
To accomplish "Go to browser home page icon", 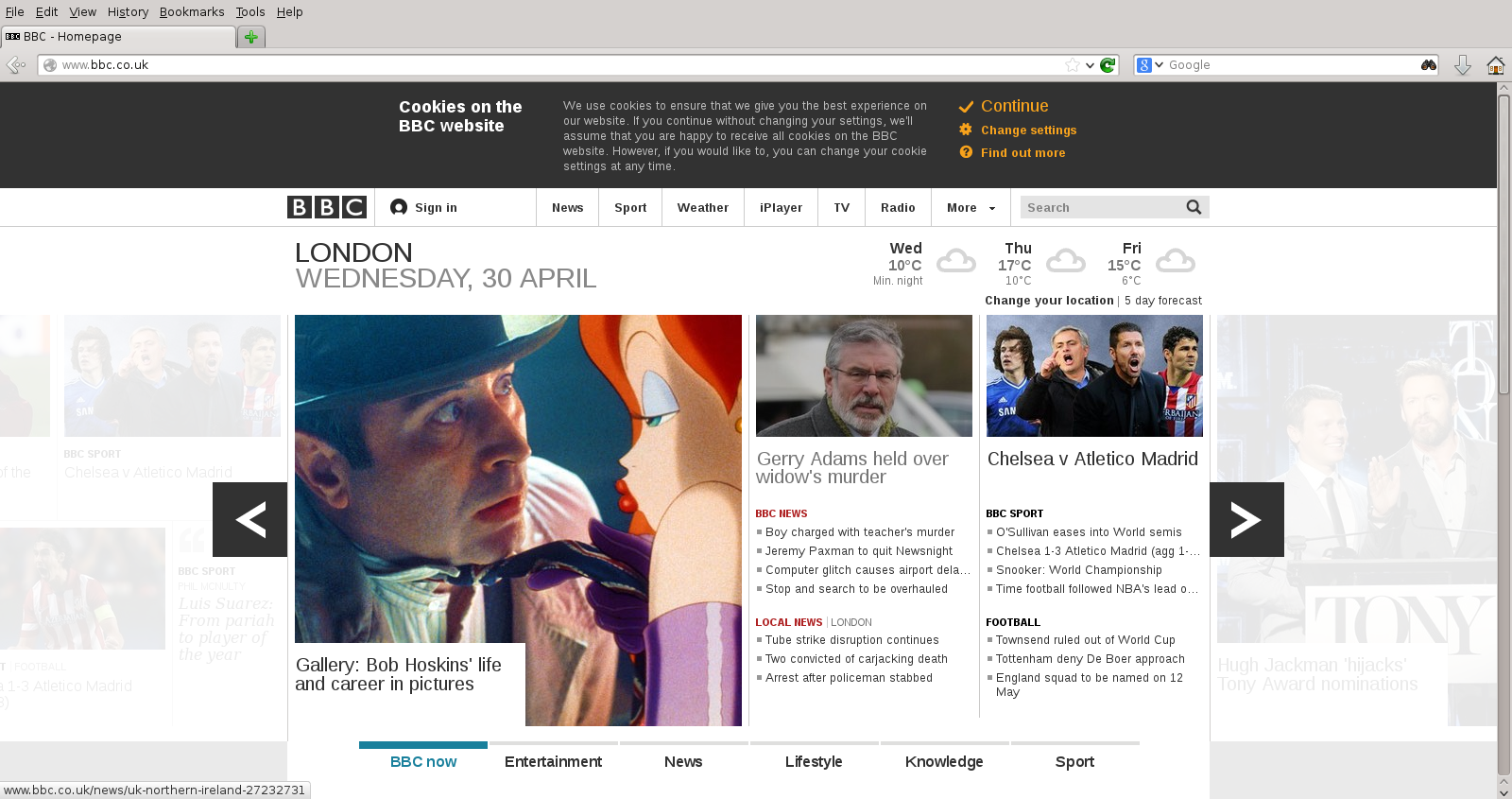I will click(1496, 65).
